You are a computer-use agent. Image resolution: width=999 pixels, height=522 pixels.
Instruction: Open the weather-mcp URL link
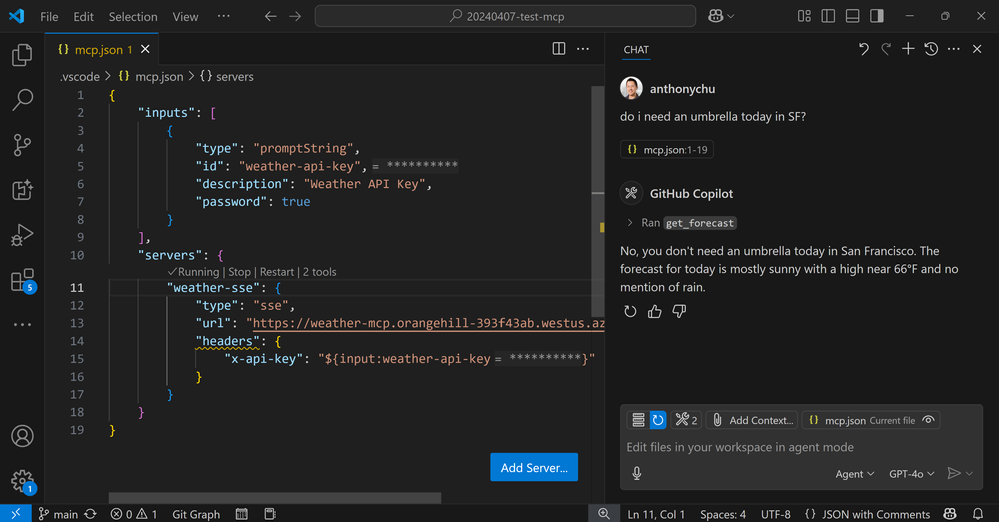428,323
